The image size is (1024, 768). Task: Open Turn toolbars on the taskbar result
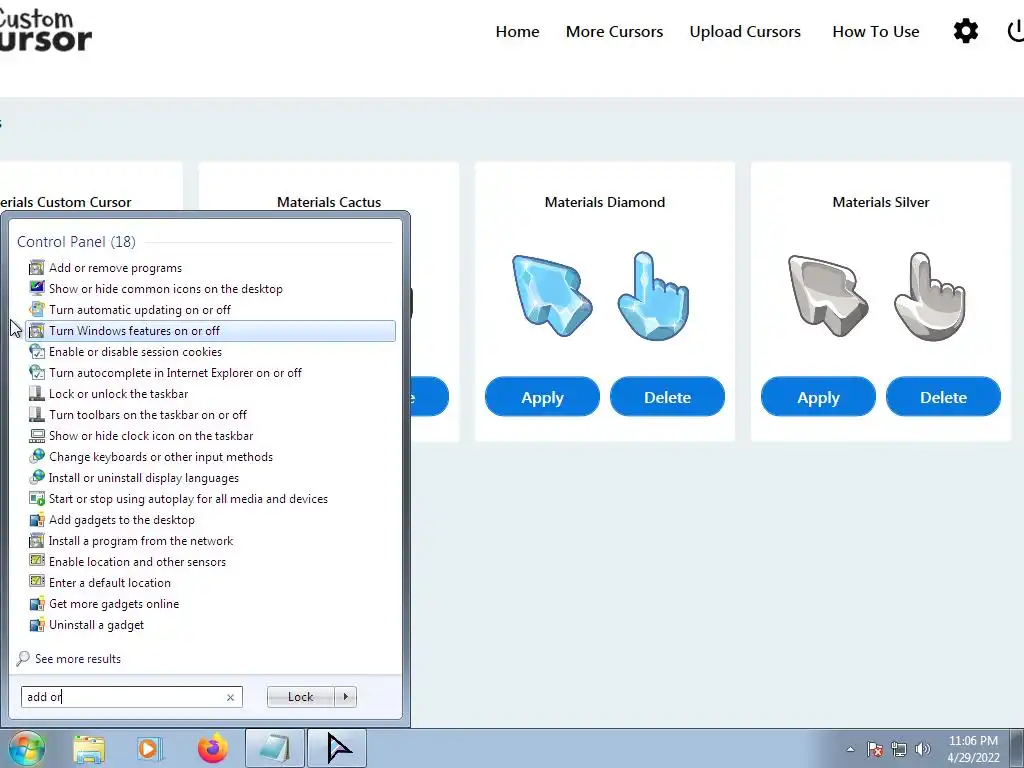pyautogui.click(x=210, y=415)
